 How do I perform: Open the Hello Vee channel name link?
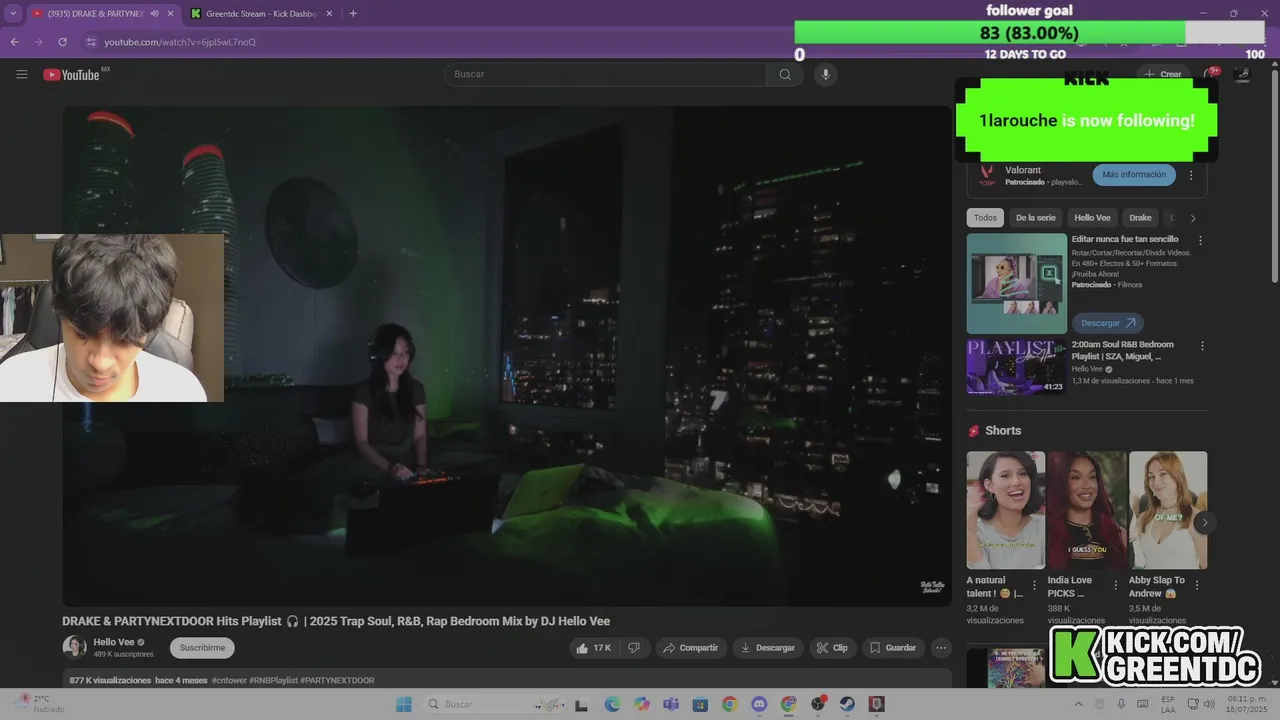[113, 642]
